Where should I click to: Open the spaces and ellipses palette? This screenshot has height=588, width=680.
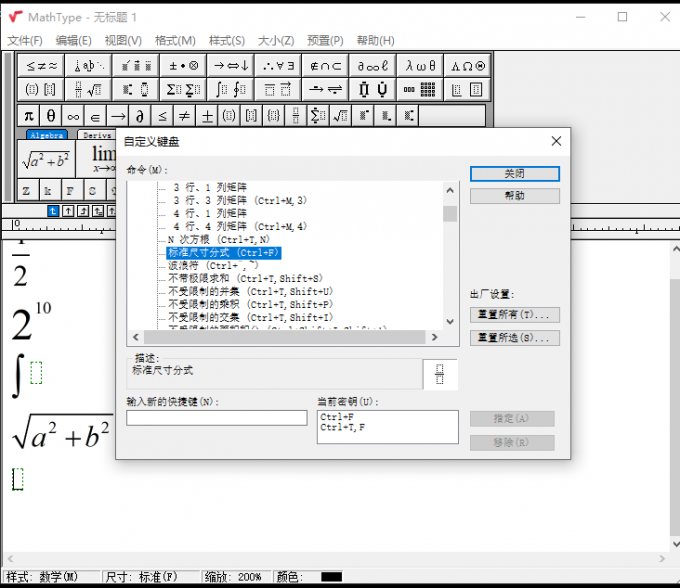88,66
